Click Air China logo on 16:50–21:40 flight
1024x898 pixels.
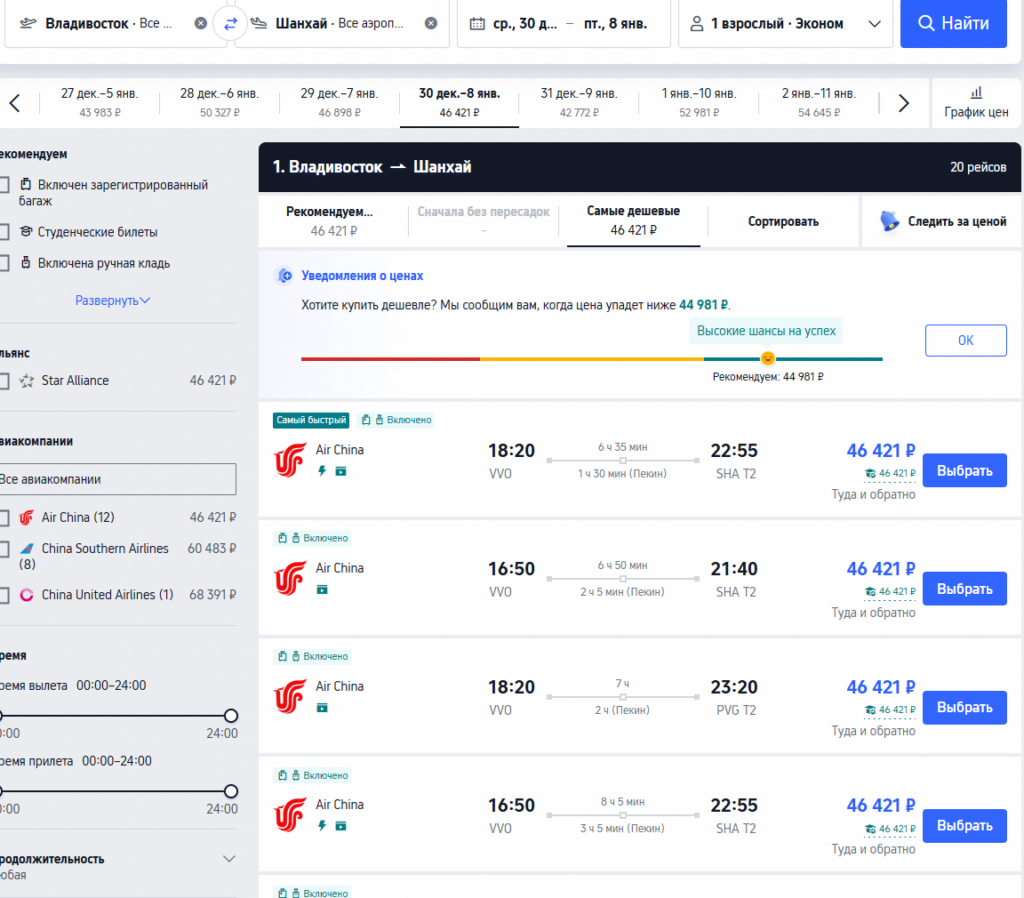pyautogui.click(x=290, y=578)
